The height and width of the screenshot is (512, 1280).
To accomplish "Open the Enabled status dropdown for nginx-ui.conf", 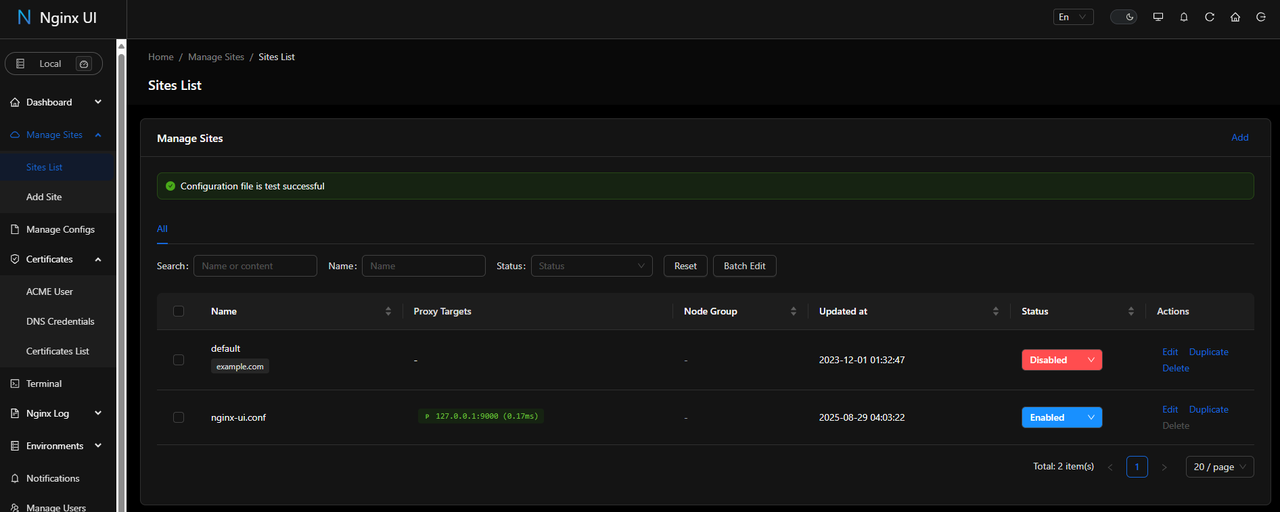I will [x=1062, y=418].
